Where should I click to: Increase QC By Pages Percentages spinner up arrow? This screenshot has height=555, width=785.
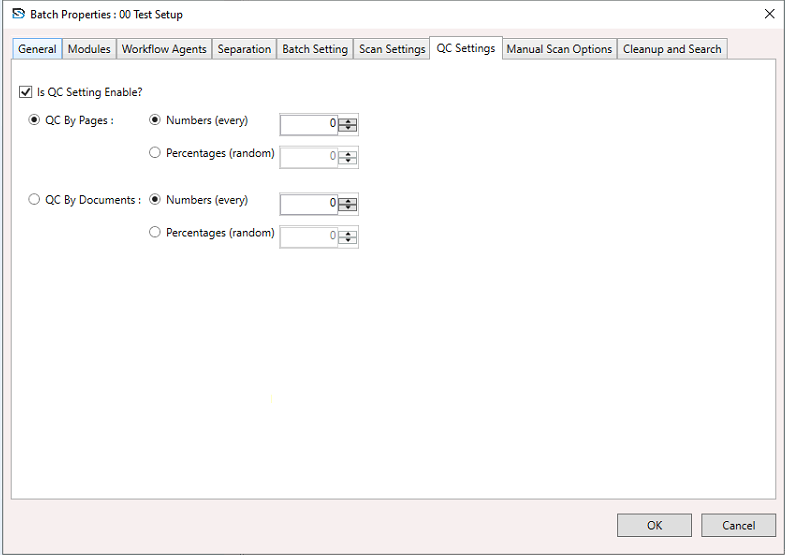click(348, 154)
